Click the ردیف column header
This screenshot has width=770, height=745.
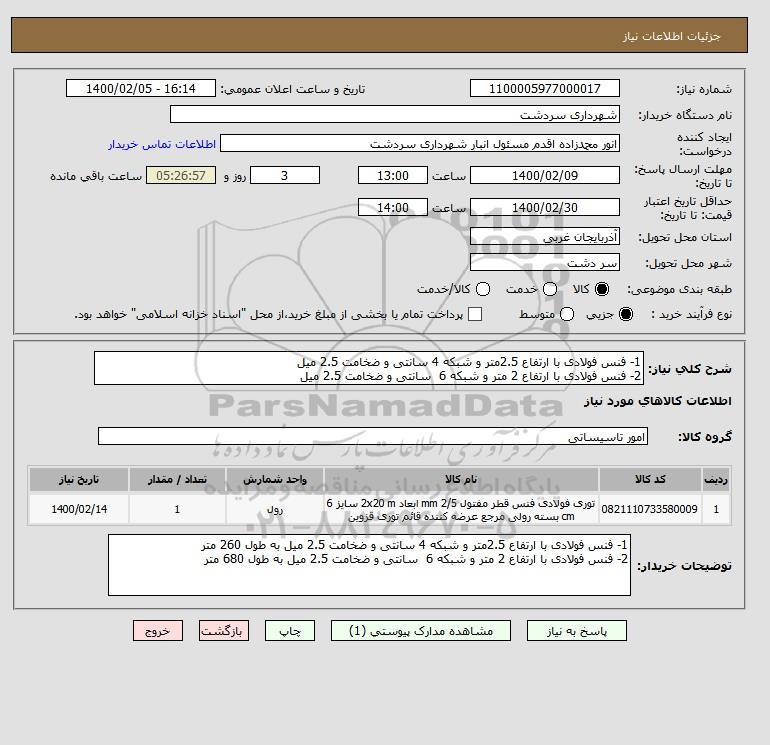pos(716,479)
